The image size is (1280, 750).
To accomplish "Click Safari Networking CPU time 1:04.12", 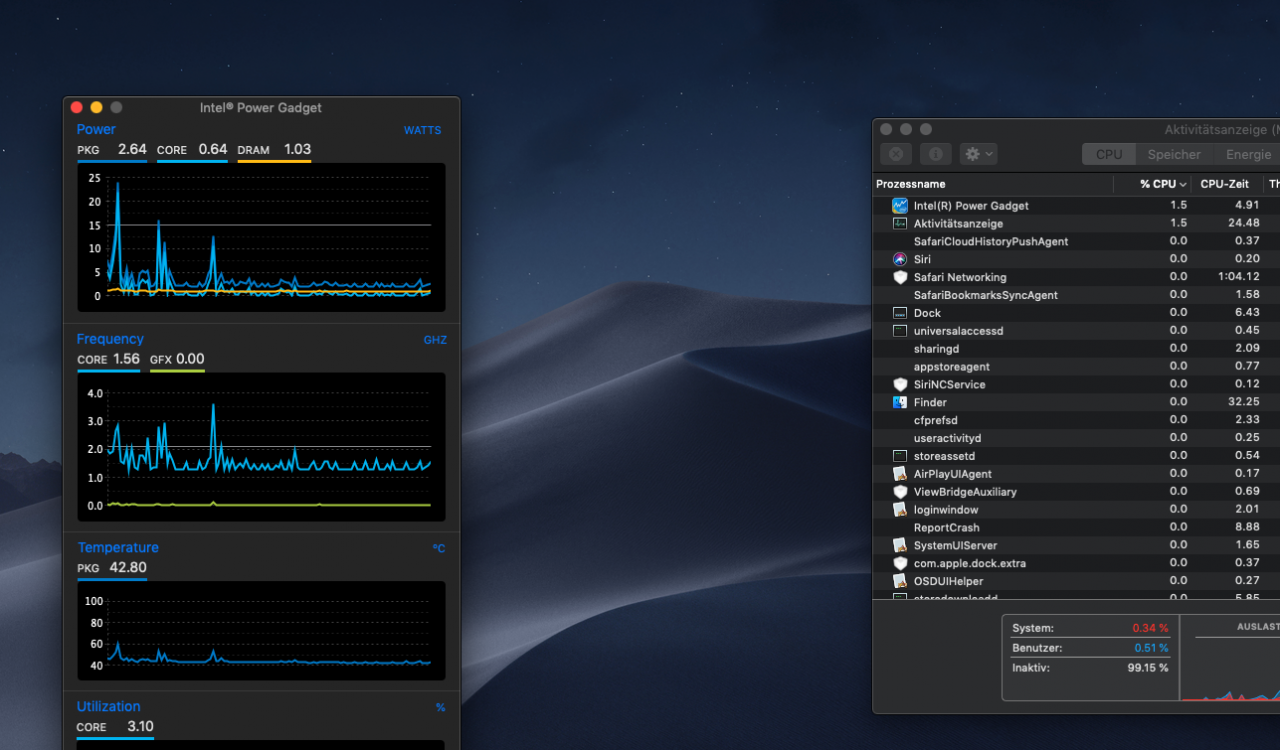I will coord(1238,277).
